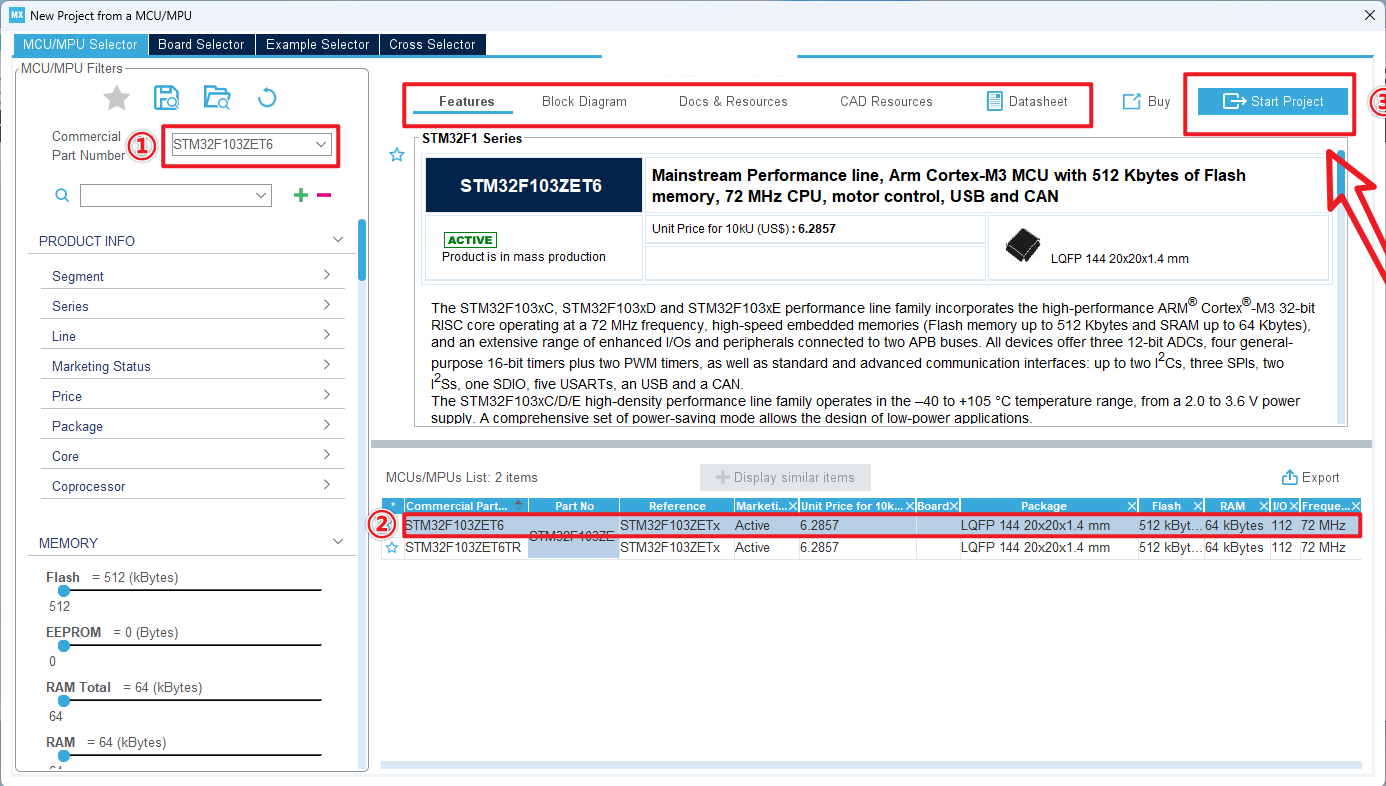
Task: Expand the Series filter
Action: click(327, 305)
